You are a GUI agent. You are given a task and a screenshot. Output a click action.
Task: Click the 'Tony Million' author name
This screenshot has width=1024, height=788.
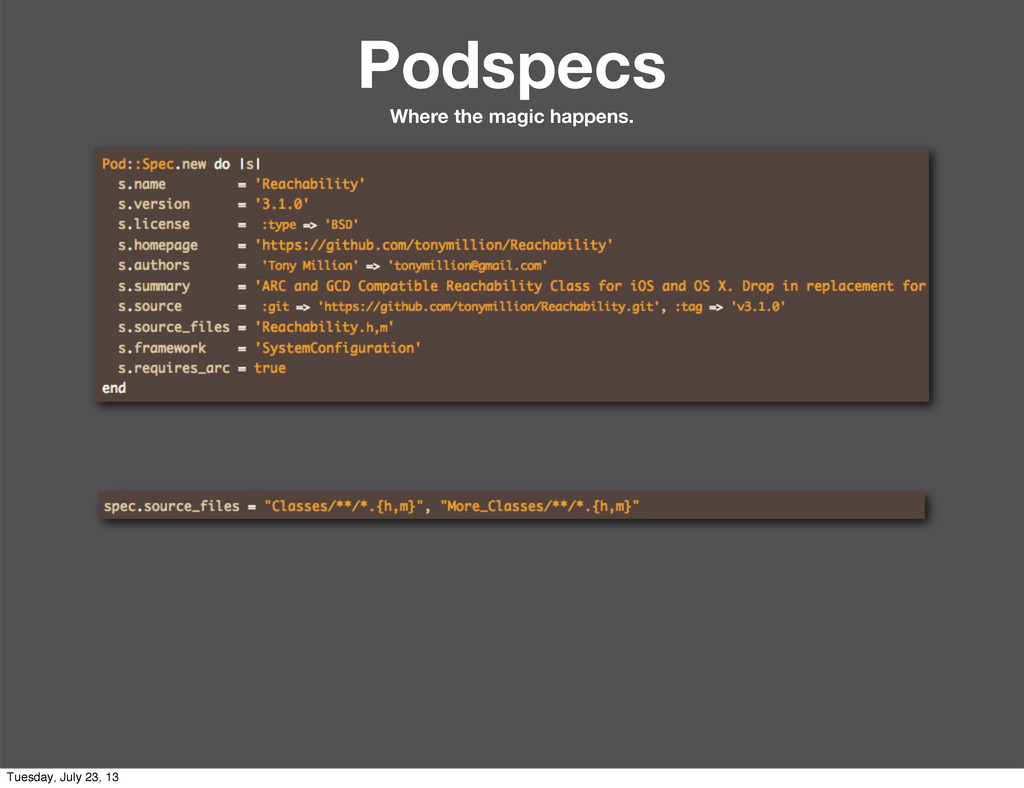pos(310,266)
